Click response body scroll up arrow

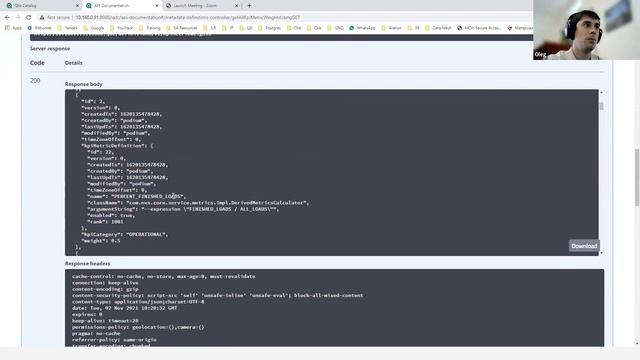coord(601,93)
